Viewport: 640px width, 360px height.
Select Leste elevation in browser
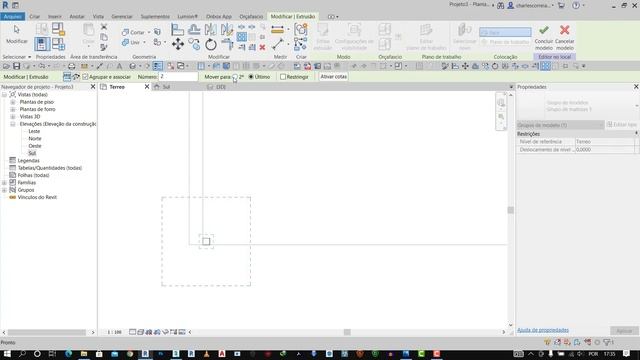(34, 131)
